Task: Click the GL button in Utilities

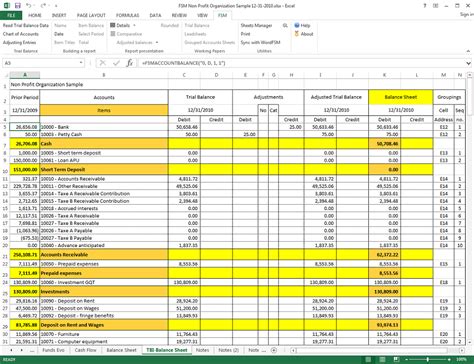Action: coord(285,25)
